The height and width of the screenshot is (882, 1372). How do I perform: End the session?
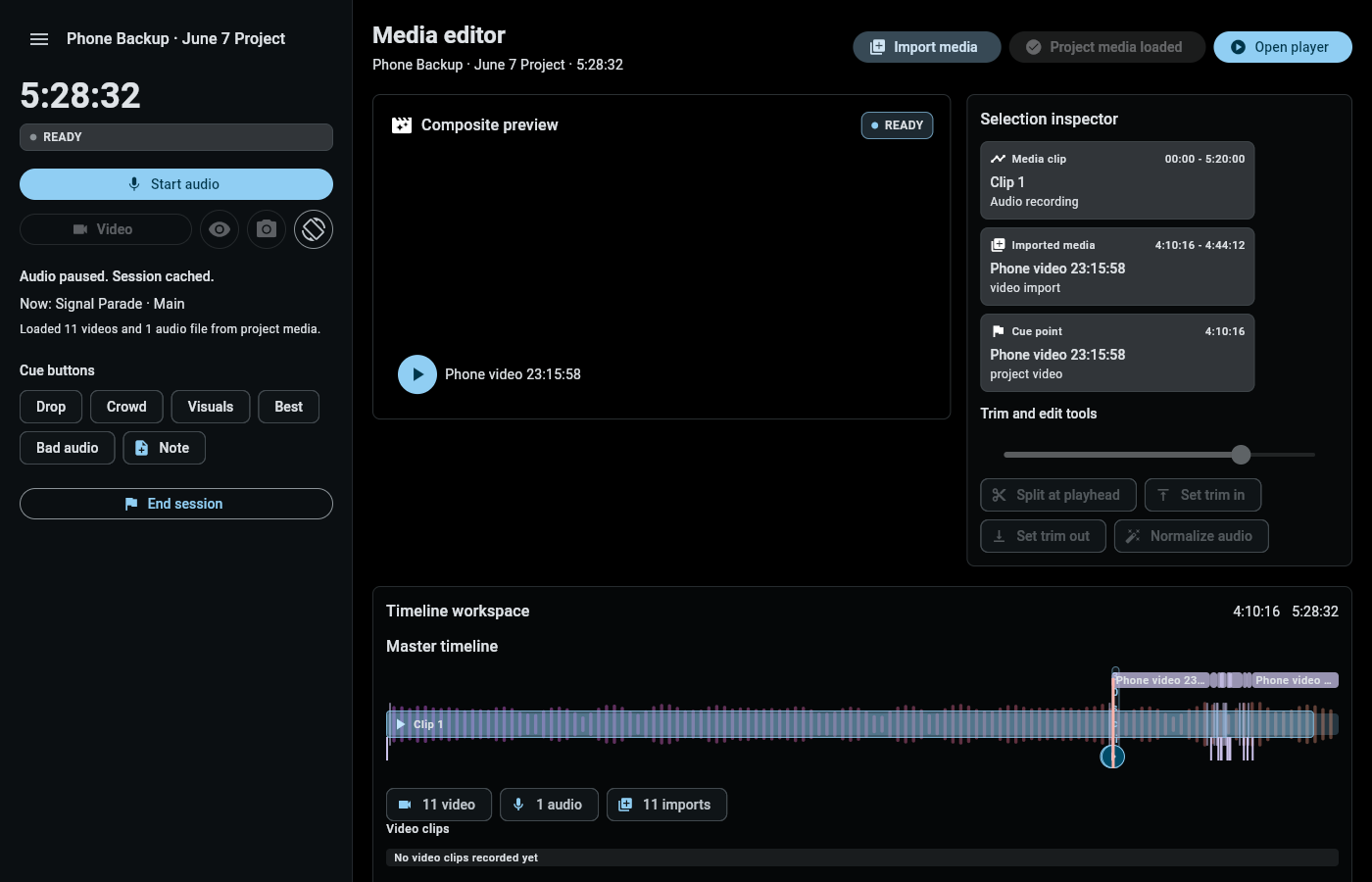tap(176, 504)
